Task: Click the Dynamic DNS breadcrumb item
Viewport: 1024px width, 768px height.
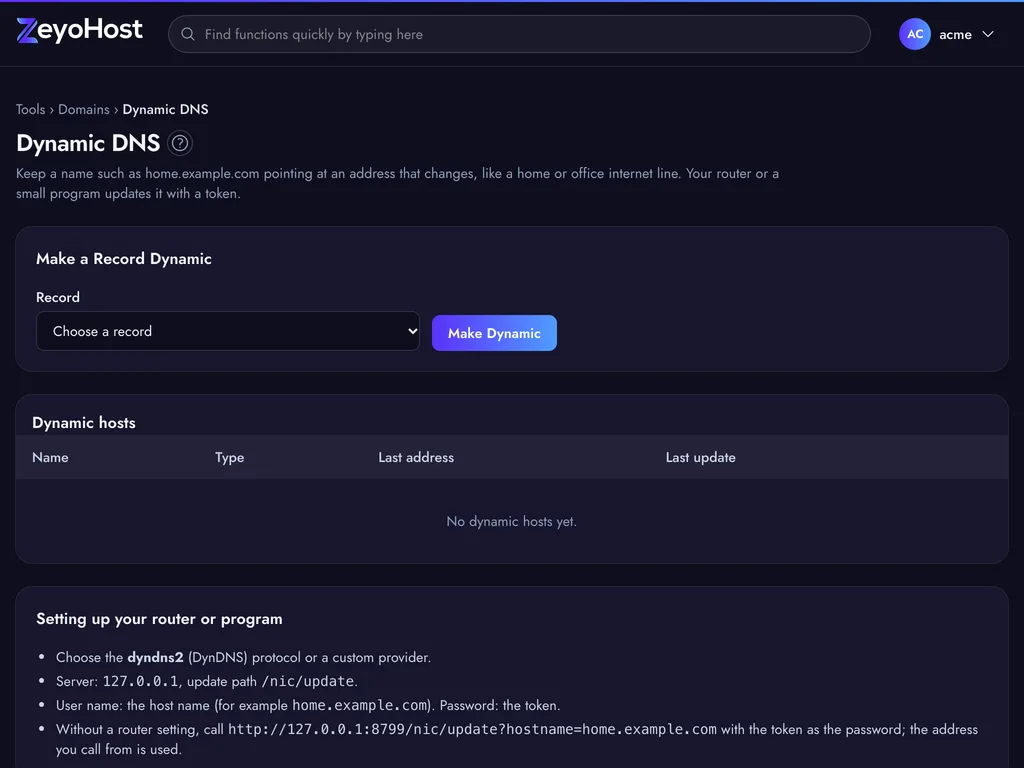Action: 165,109
